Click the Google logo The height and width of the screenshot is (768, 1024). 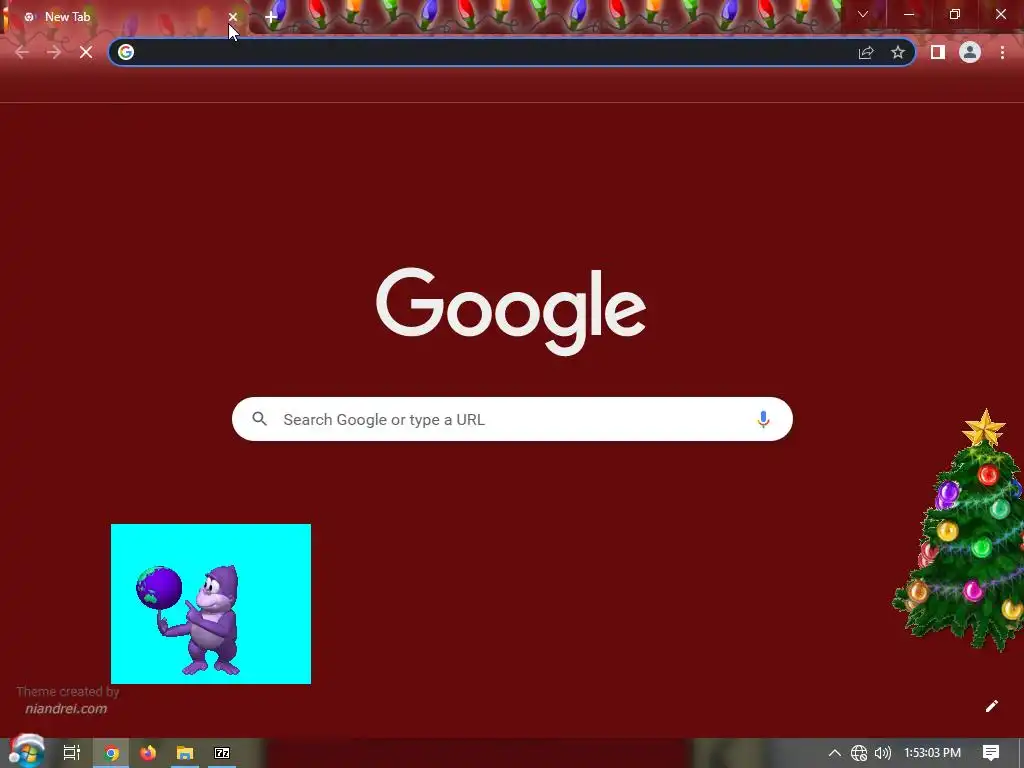511,312
